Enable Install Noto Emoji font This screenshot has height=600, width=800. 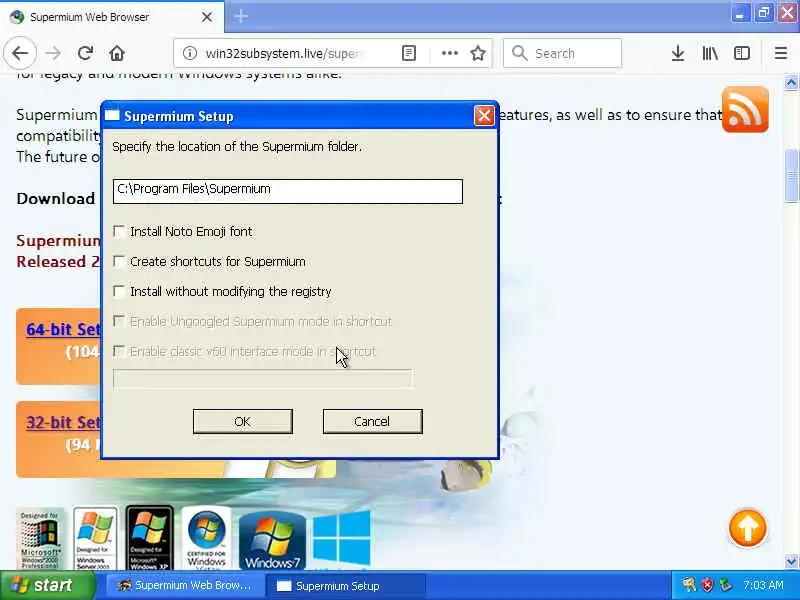pyautogui.click(x=119, y=232)
